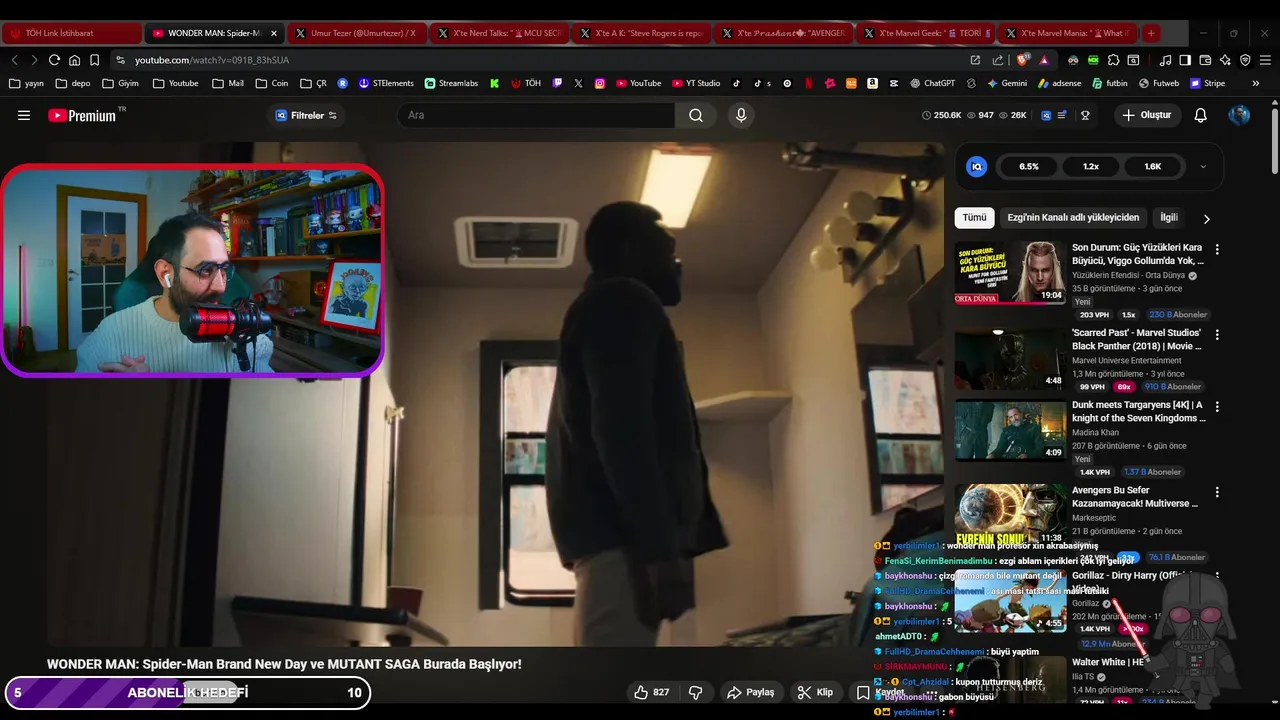Open the Gemini bookmark

click(1006, 83)
